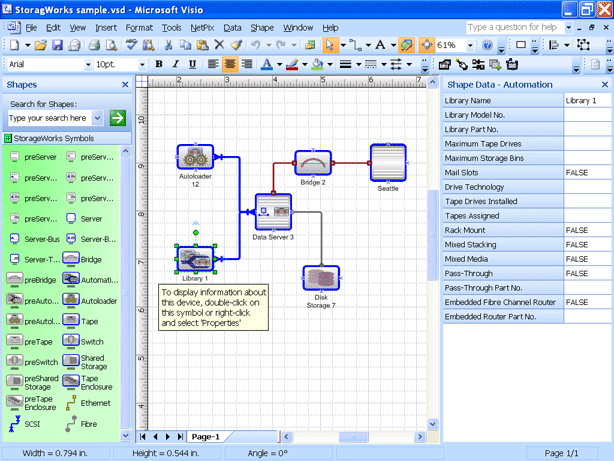The image size is (614, 461).
Task: Open the Font name dropdown
Action: [x=88, y=65]
